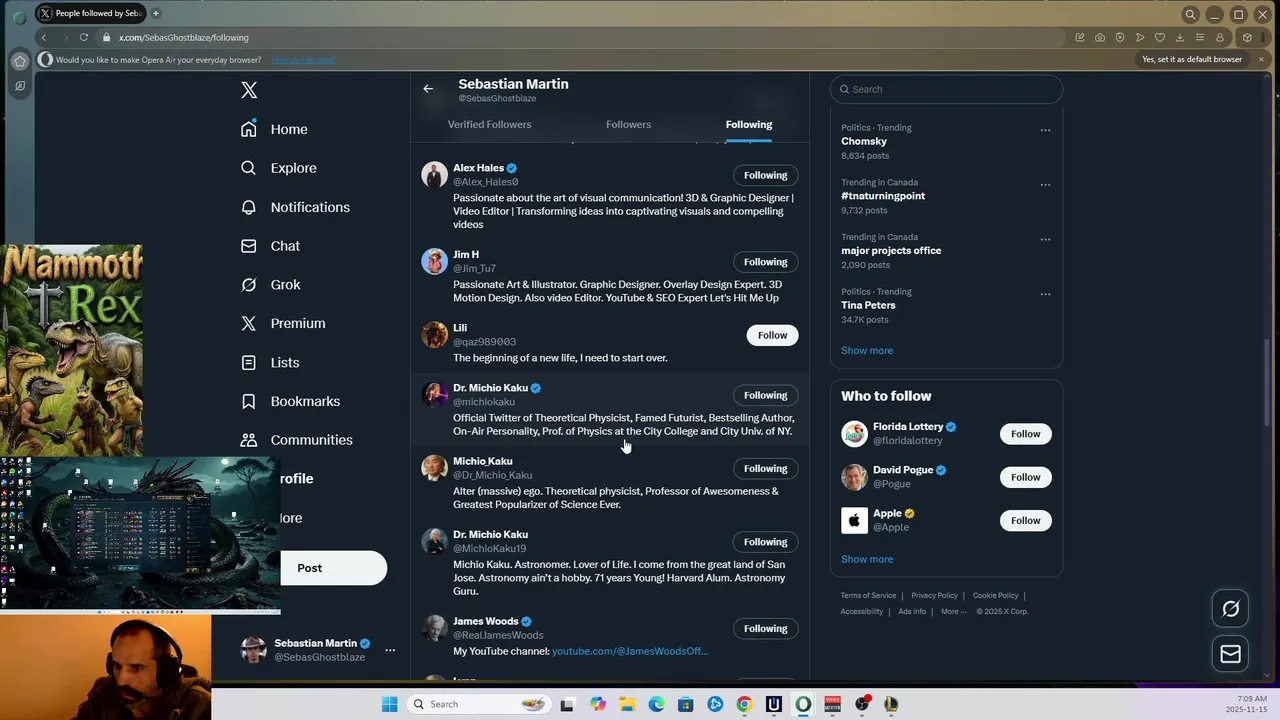Viewport: 1280px width, 720px height.
Task: Select the People followed by Sebas browser tab
Action: (90, 13)
